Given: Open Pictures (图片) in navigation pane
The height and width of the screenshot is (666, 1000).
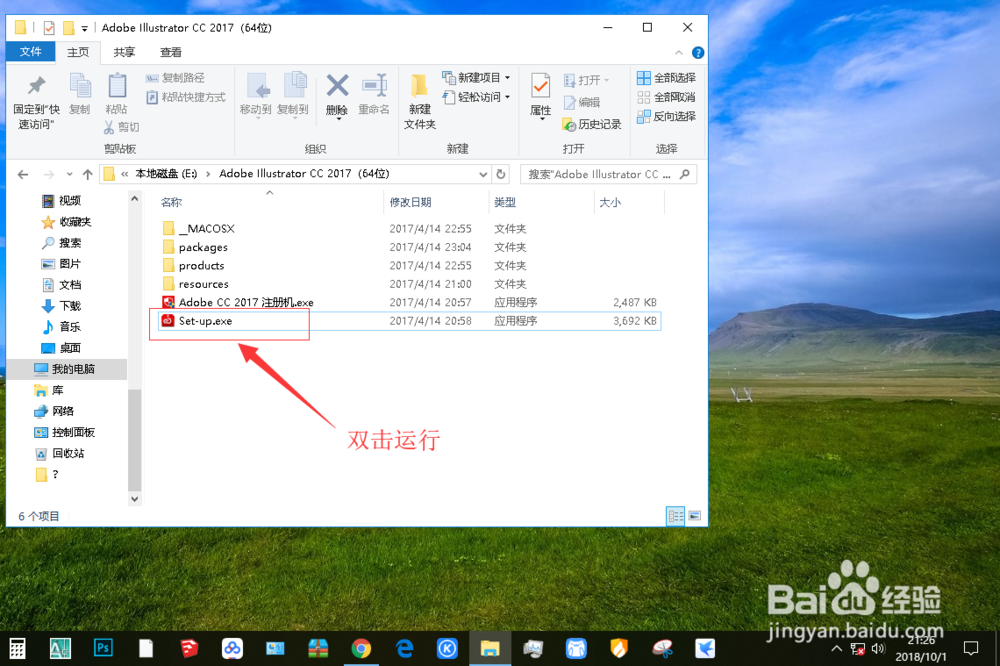Looking at the screenshot, I should tap(62, 264).
